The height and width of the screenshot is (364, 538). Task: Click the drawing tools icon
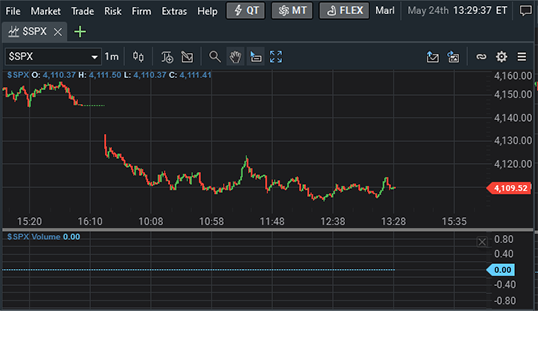pyautogui.click(x=187, y=57)
